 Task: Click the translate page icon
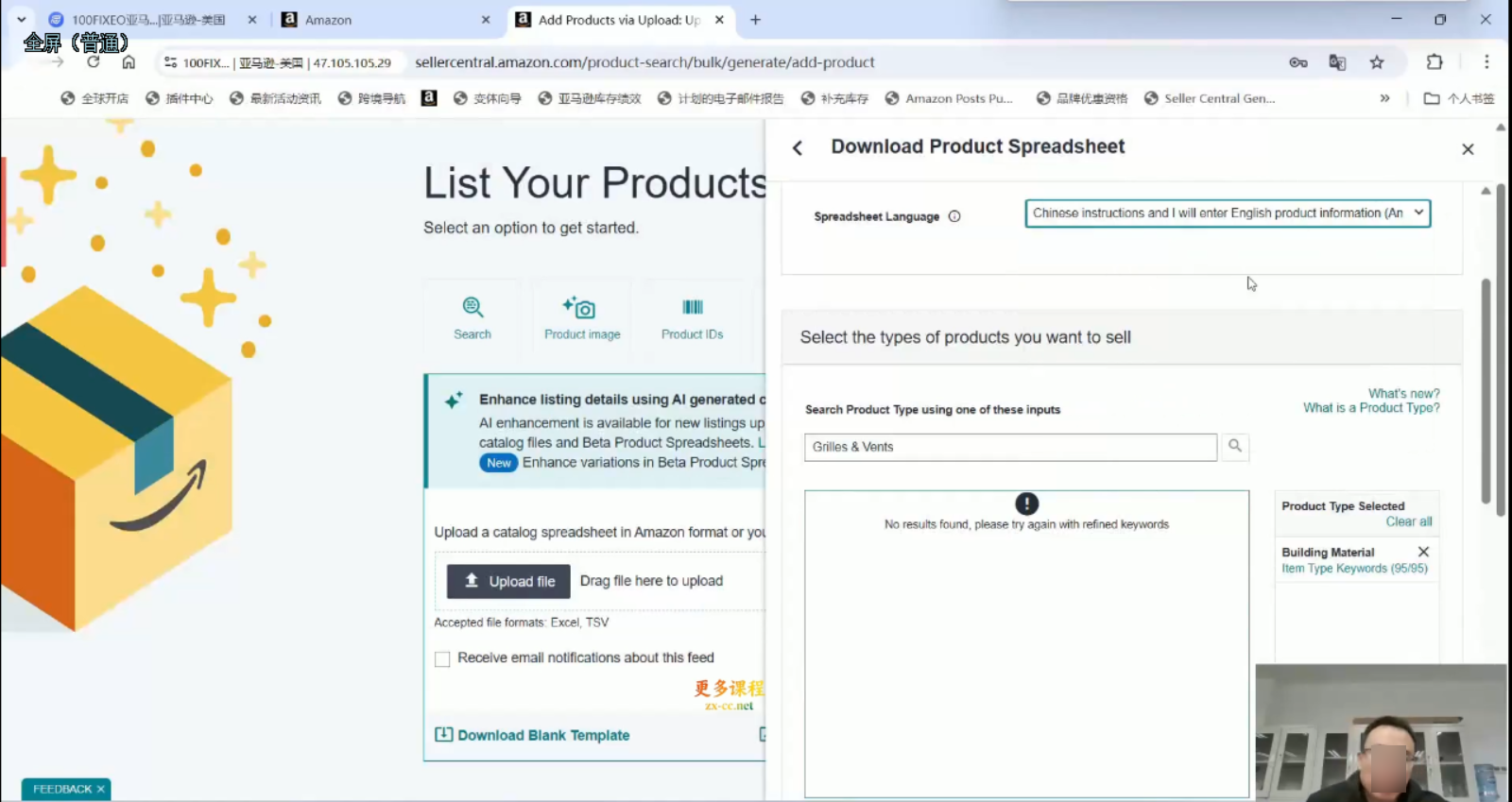1336,62
